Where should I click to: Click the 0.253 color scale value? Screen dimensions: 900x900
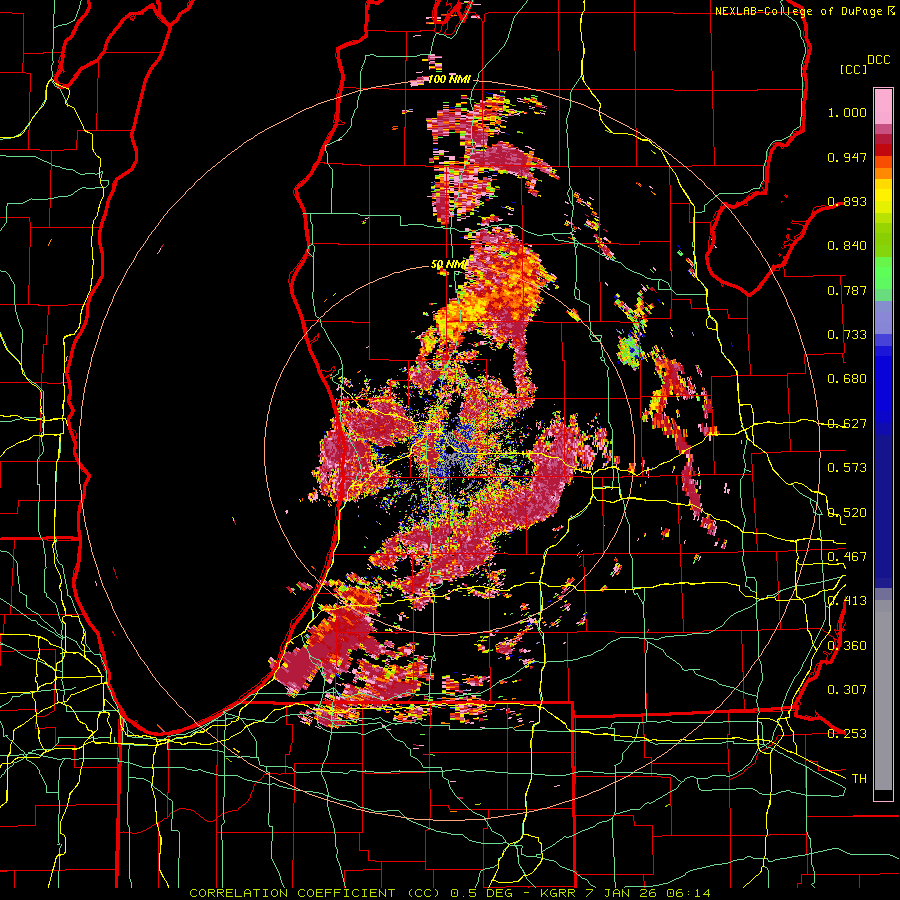pyautogui.click(x=847, y=734)
